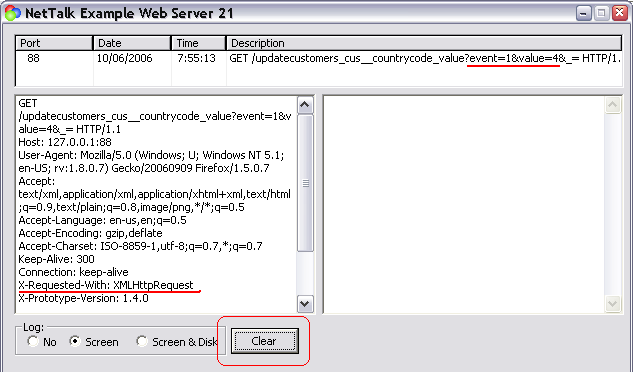
Task: Click the request pane's scroll down arrow
Action: 305,304
